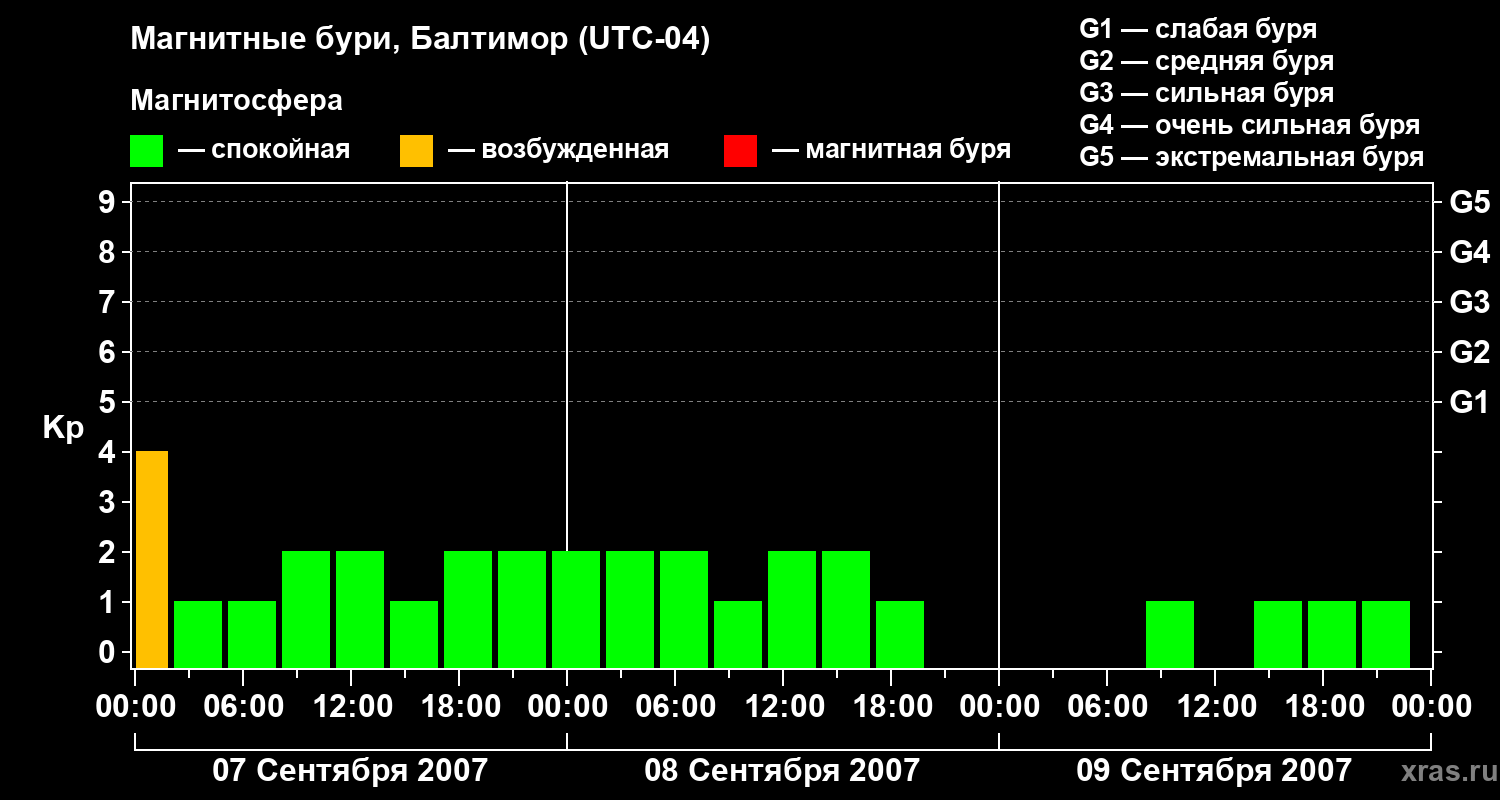Click 'G4 — очень сильная буря' description
Image resolution: width=1500 pixels, height=800 pixels.
[x=1249, y=125]
